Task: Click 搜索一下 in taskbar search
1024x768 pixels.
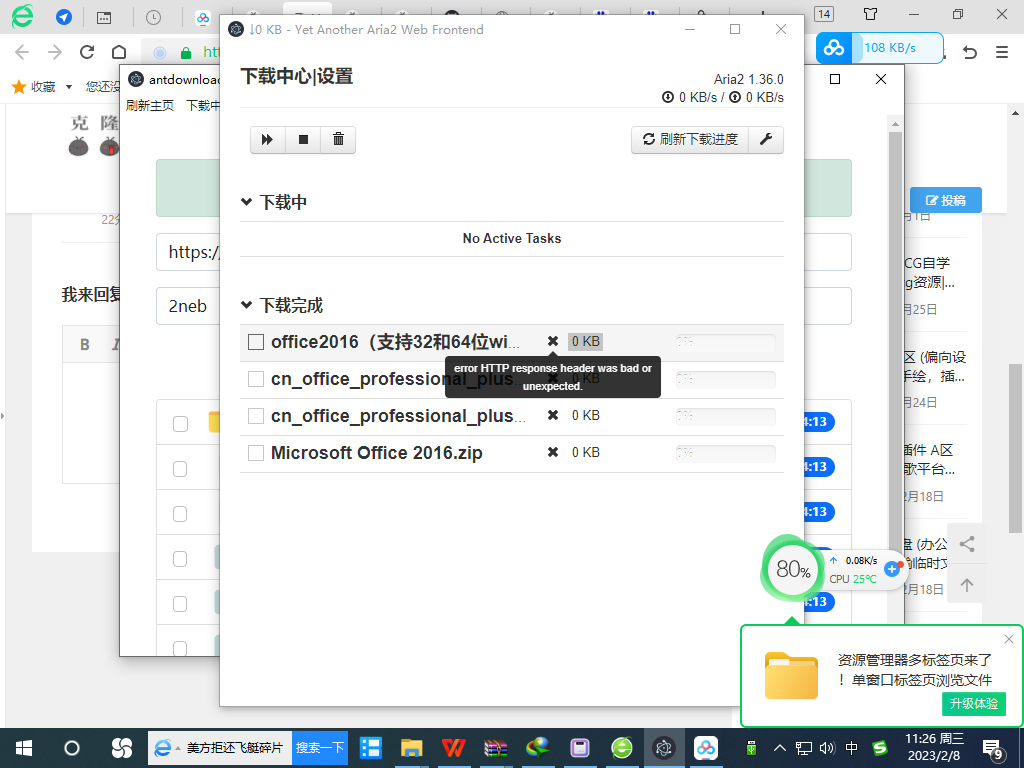Action: pos(319,748)
